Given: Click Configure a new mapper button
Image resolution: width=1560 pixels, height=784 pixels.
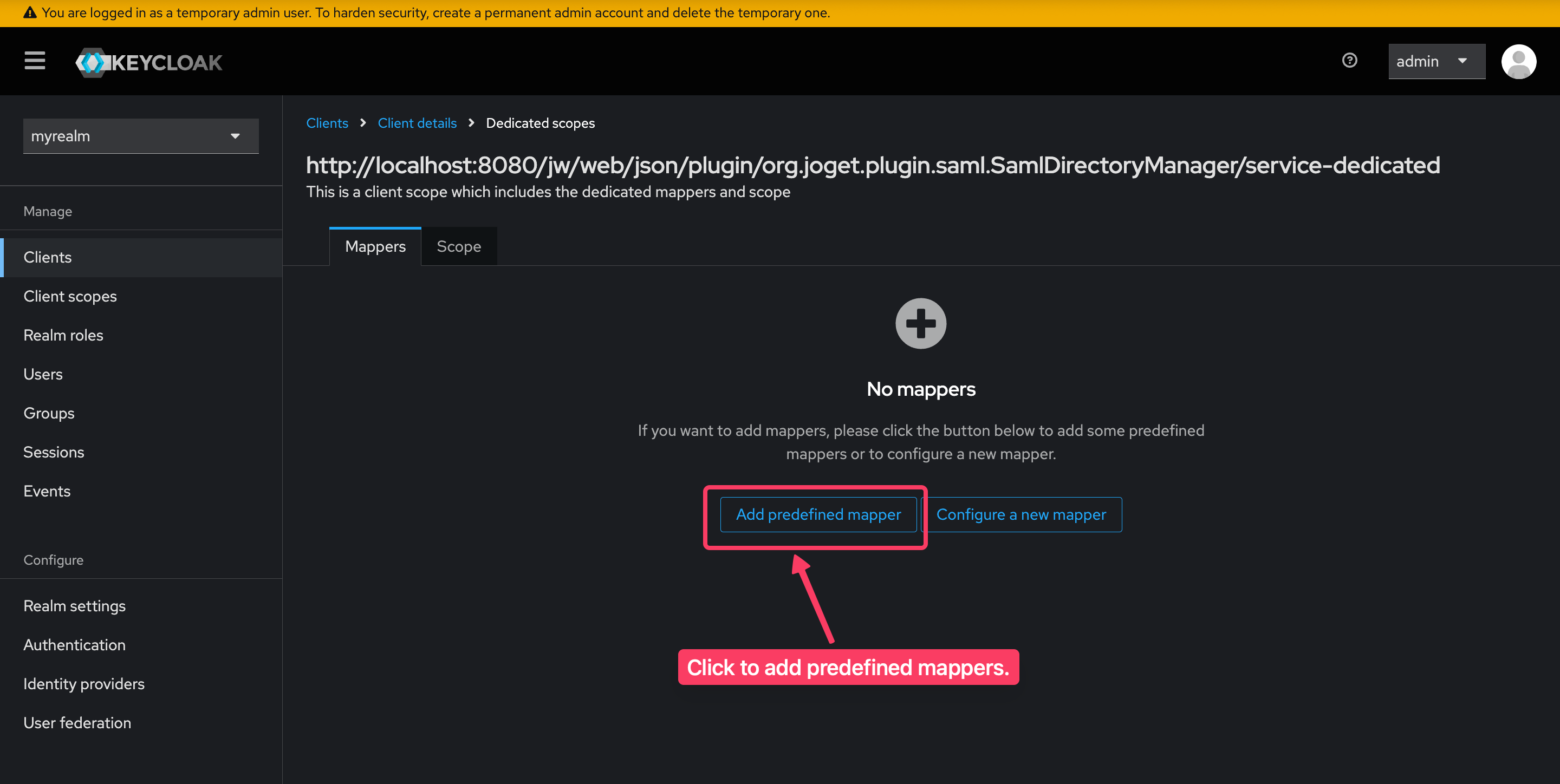Looking at the screenshot, I should coord(1021,514).
